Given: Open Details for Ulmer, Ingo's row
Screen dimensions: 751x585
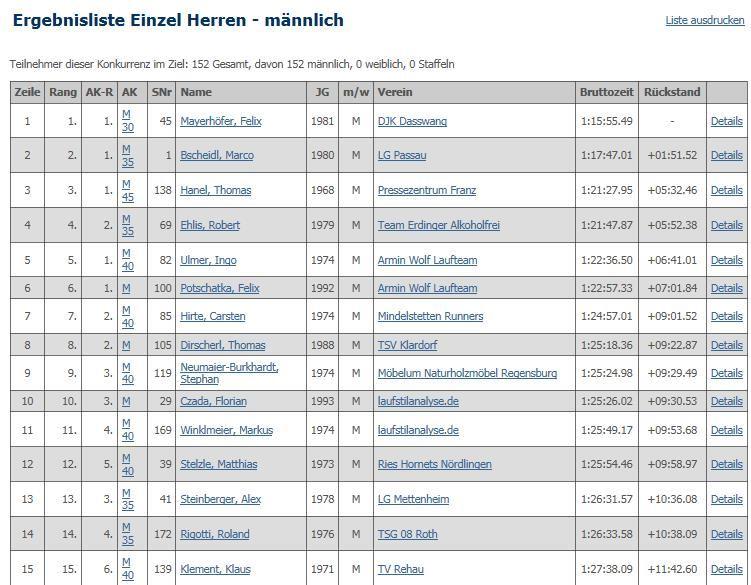Looking at the screenshot, I should (726, 260).
